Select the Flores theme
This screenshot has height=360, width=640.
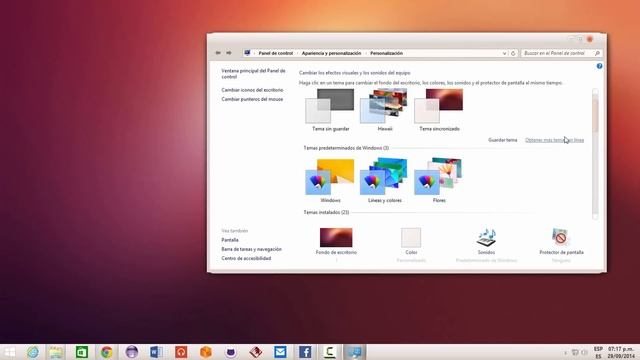(x=439, y=180)
